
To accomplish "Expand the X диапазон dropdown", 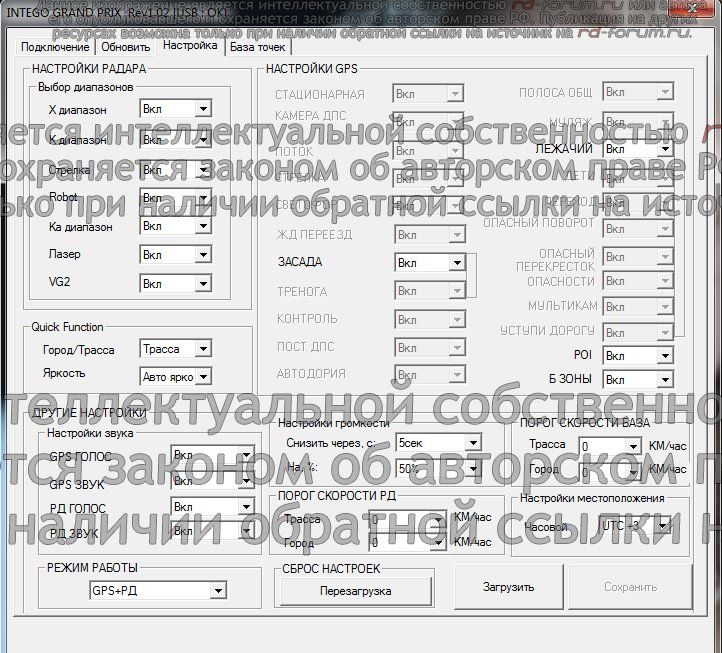I will point(175,109).
